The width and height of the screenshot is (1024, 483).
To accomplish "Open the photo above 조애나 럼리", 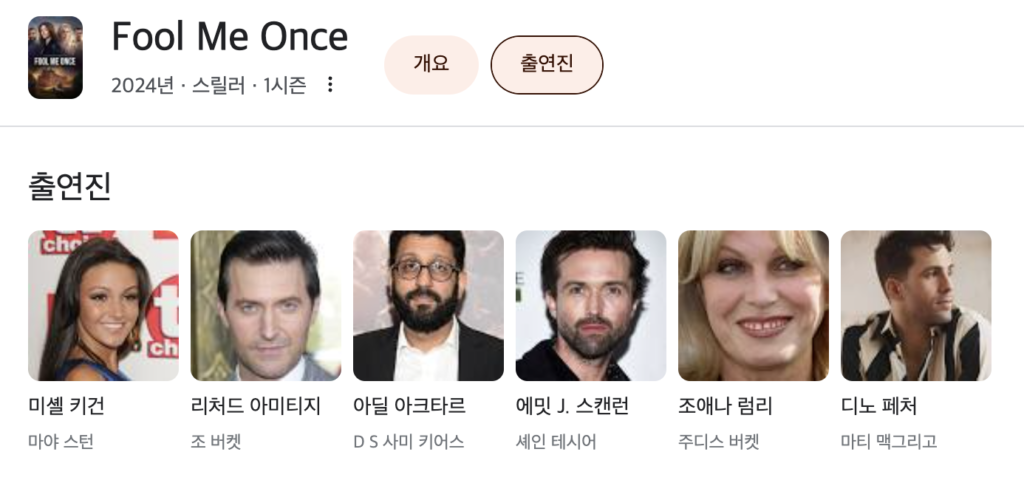I will (753, 305).
